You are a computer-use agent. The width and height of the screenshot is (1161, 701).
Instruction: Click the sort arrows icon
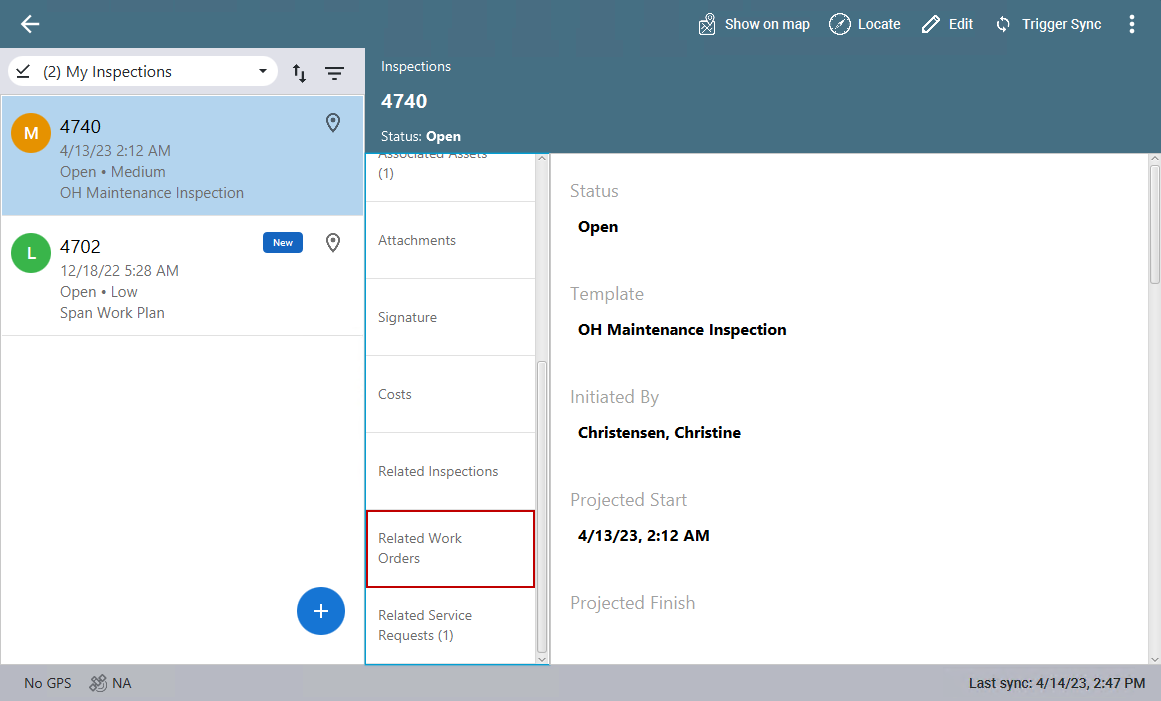point(299,72)
